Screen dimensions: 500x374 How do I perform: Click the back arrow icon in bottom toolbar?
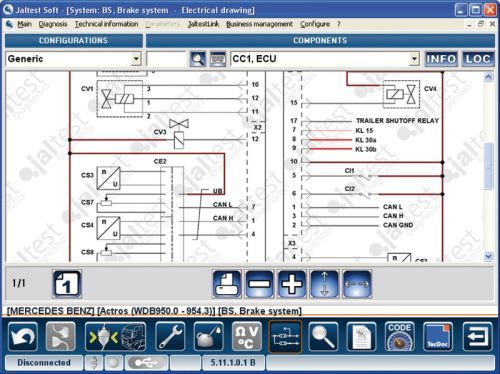coord(23,336)
